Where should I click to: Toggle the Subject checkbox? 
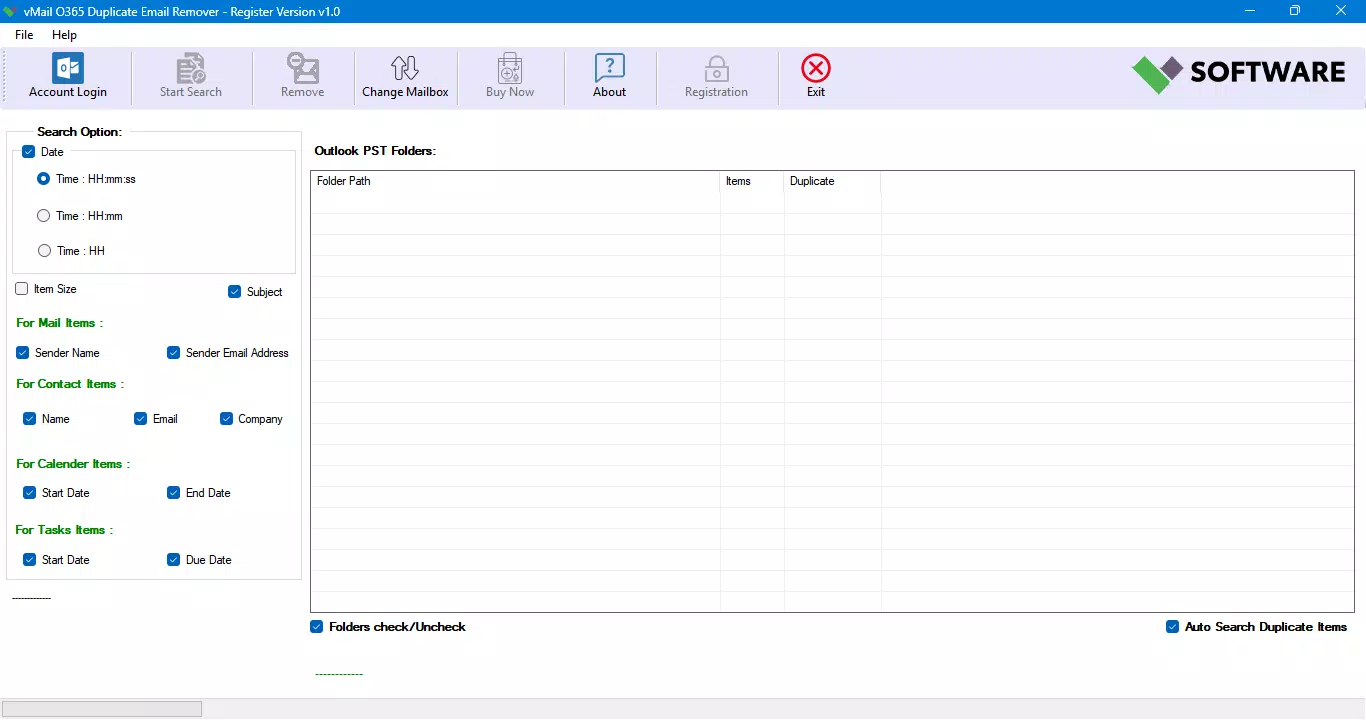pyautogui.click(x=235, y=292)
